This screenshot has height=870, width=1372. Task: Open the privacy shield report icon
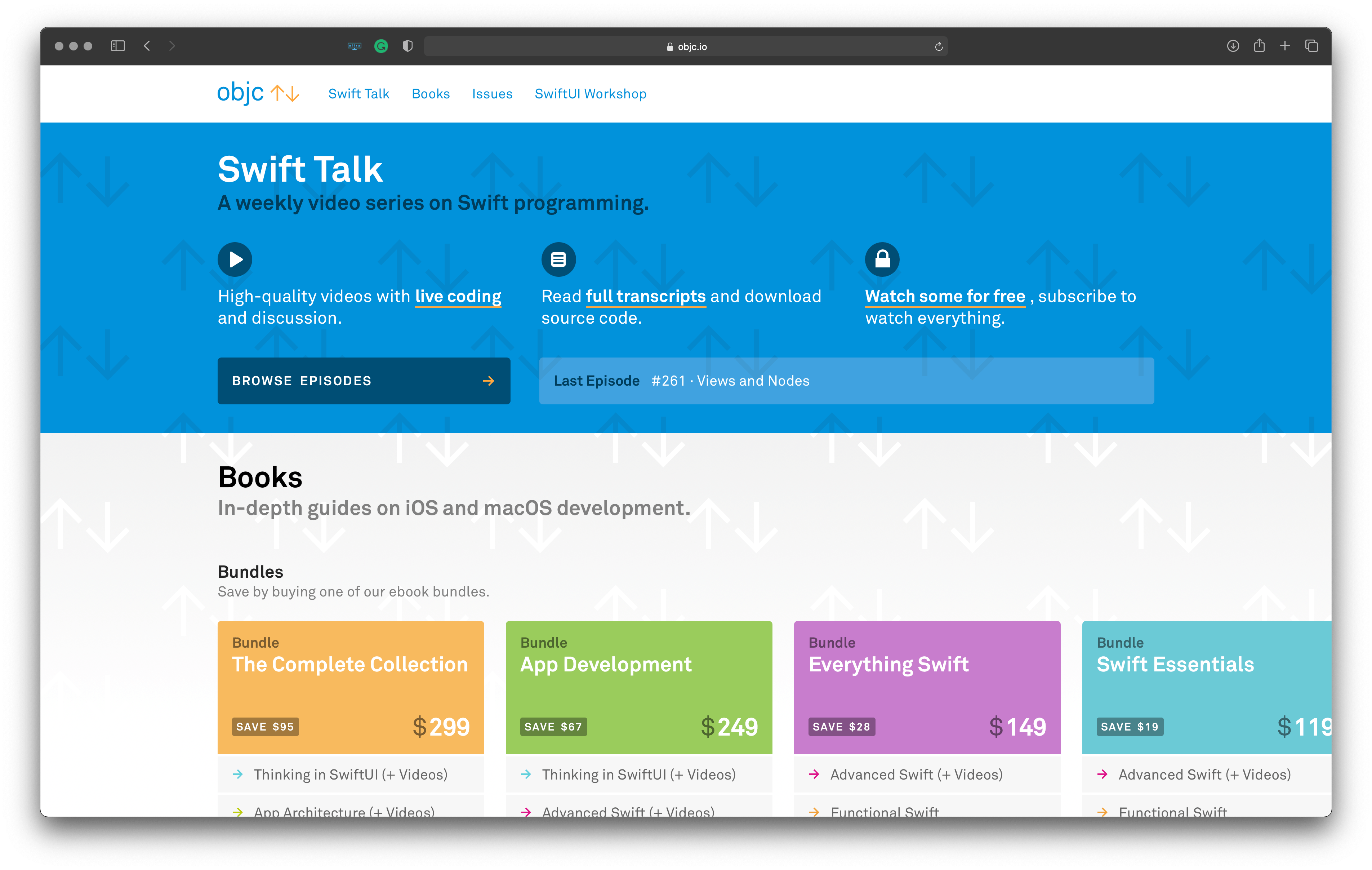point(407,46)
